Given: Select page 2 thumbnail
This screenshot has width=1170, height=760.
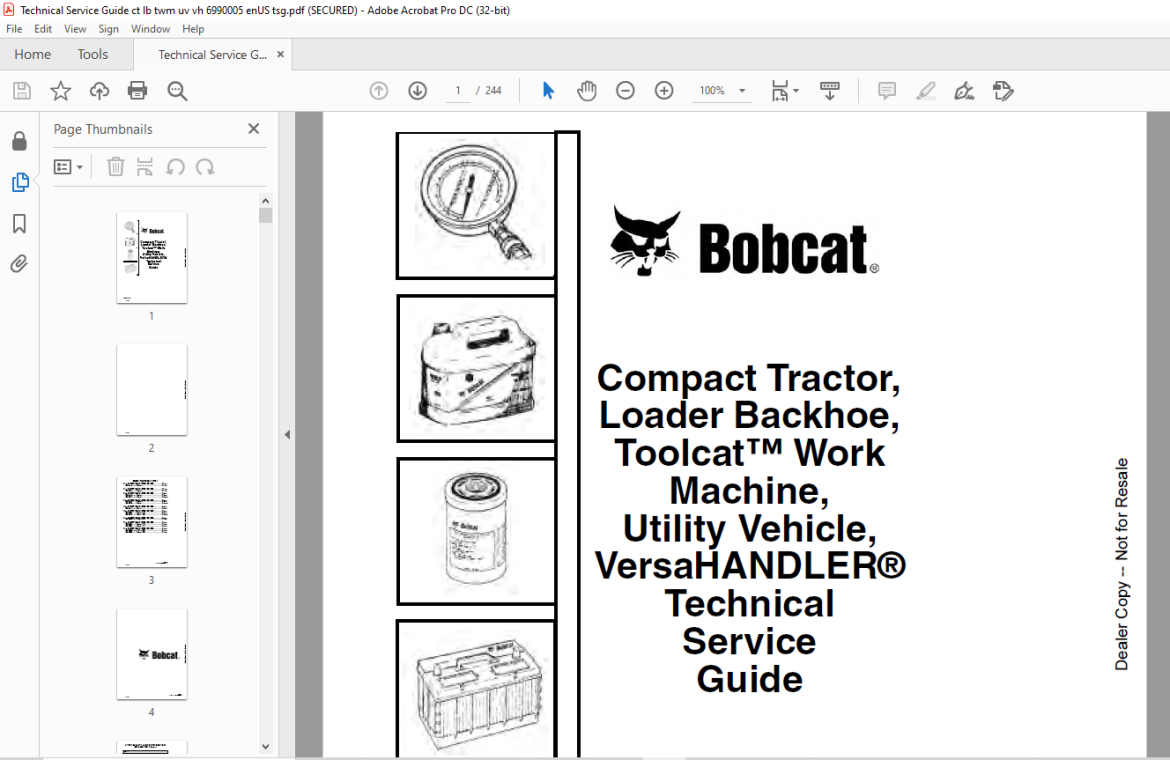Looking at the screenshot, I should pyautogui.click(x=151, y=390).
